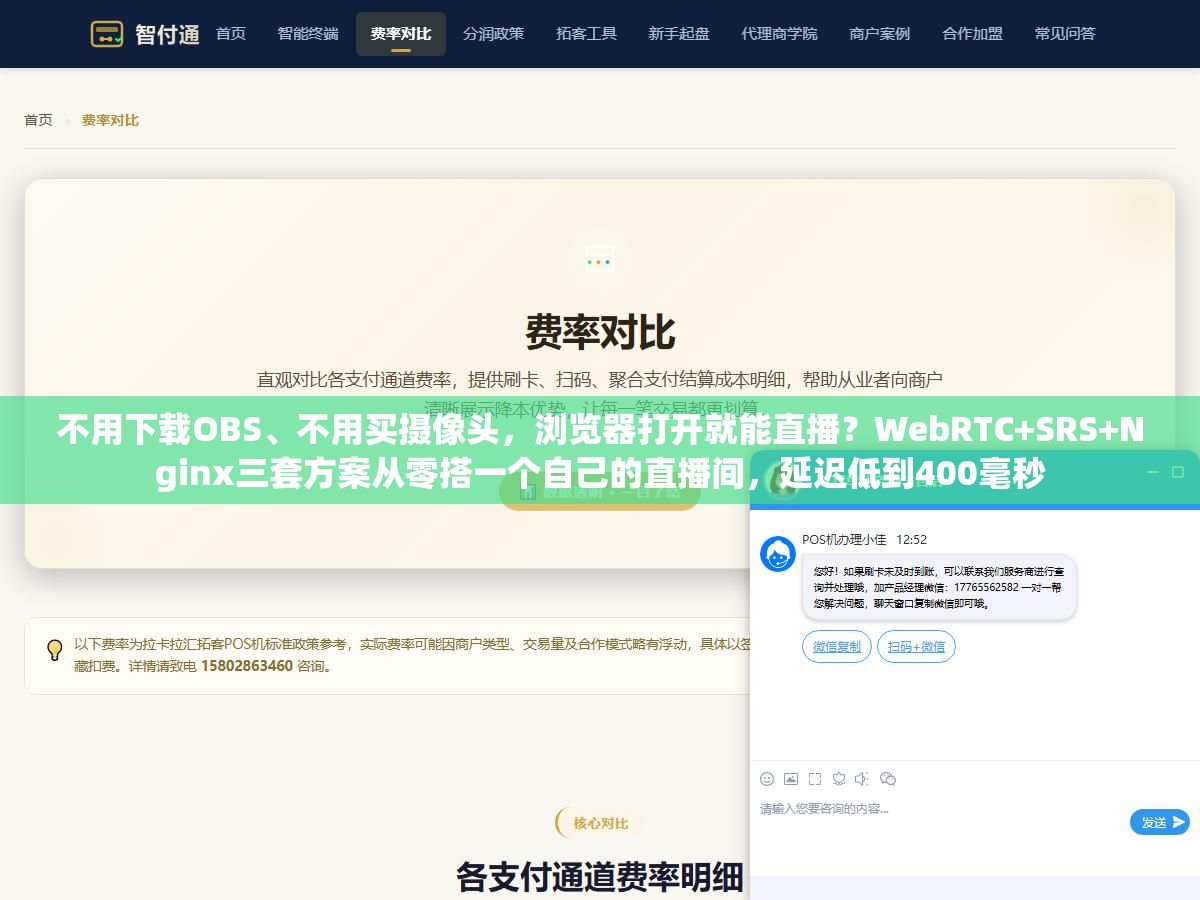This screenshot has width=1200, height=900.
Task: Click the screenshot capture icon in chat
Action: point(815,779)
